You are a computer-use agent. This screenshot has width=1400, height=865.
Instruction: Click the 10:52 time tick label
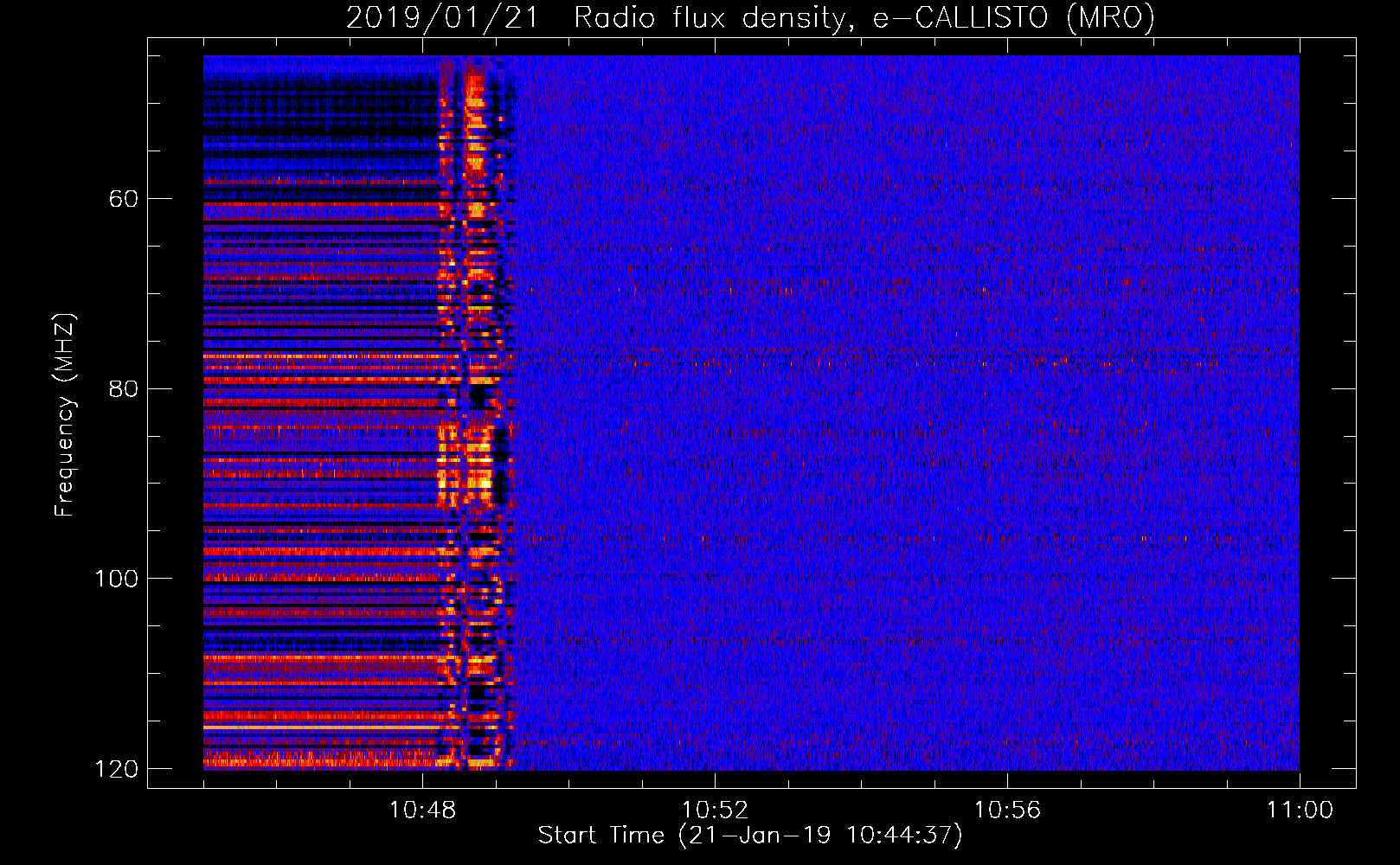click(x=715, y=811)
